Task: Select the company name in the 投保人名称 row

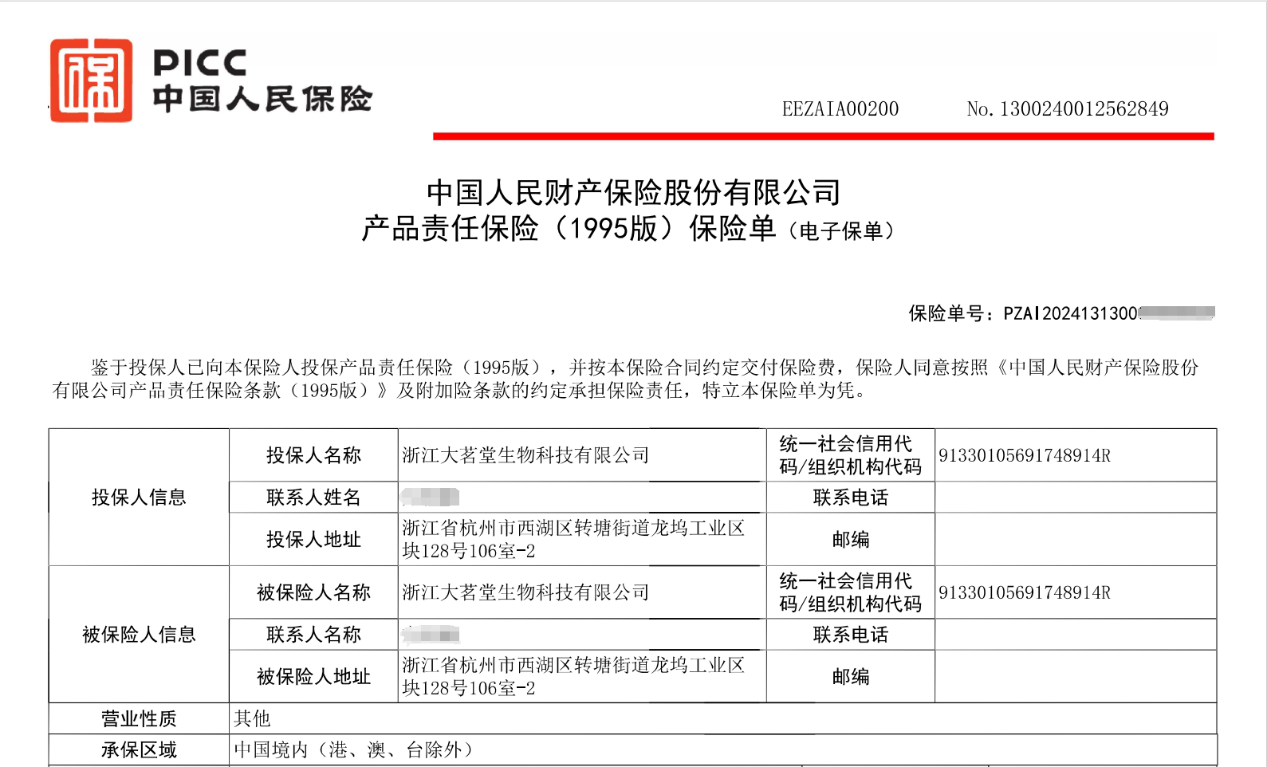Action: (x=525, y=456)
